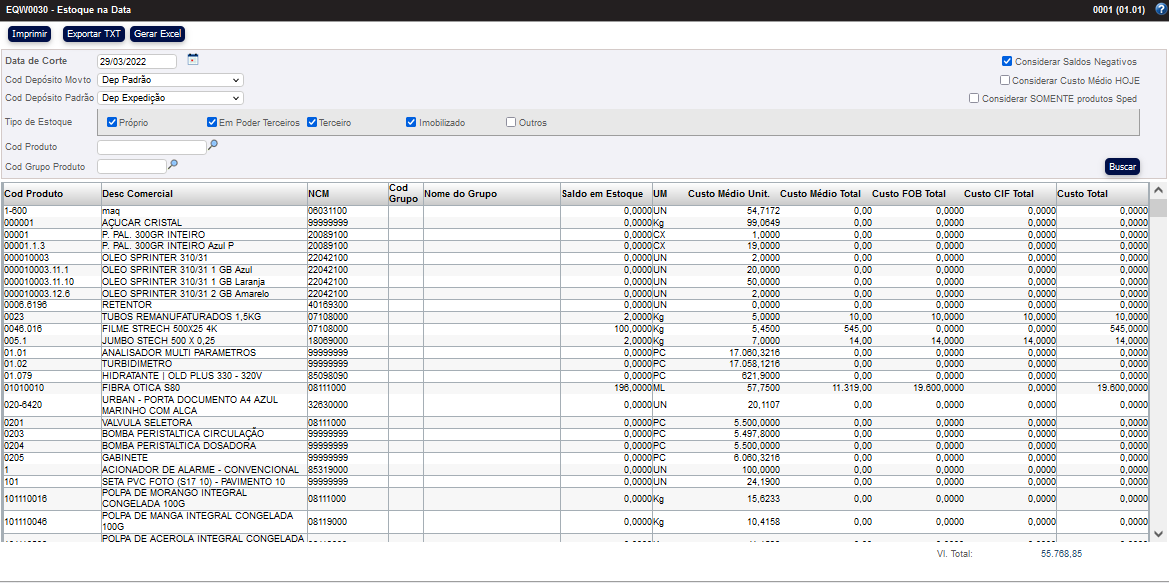The width and height of the screenshot is (1169, 583).
Task: Click the Saldo em Estoque column header
Action: 602,193
